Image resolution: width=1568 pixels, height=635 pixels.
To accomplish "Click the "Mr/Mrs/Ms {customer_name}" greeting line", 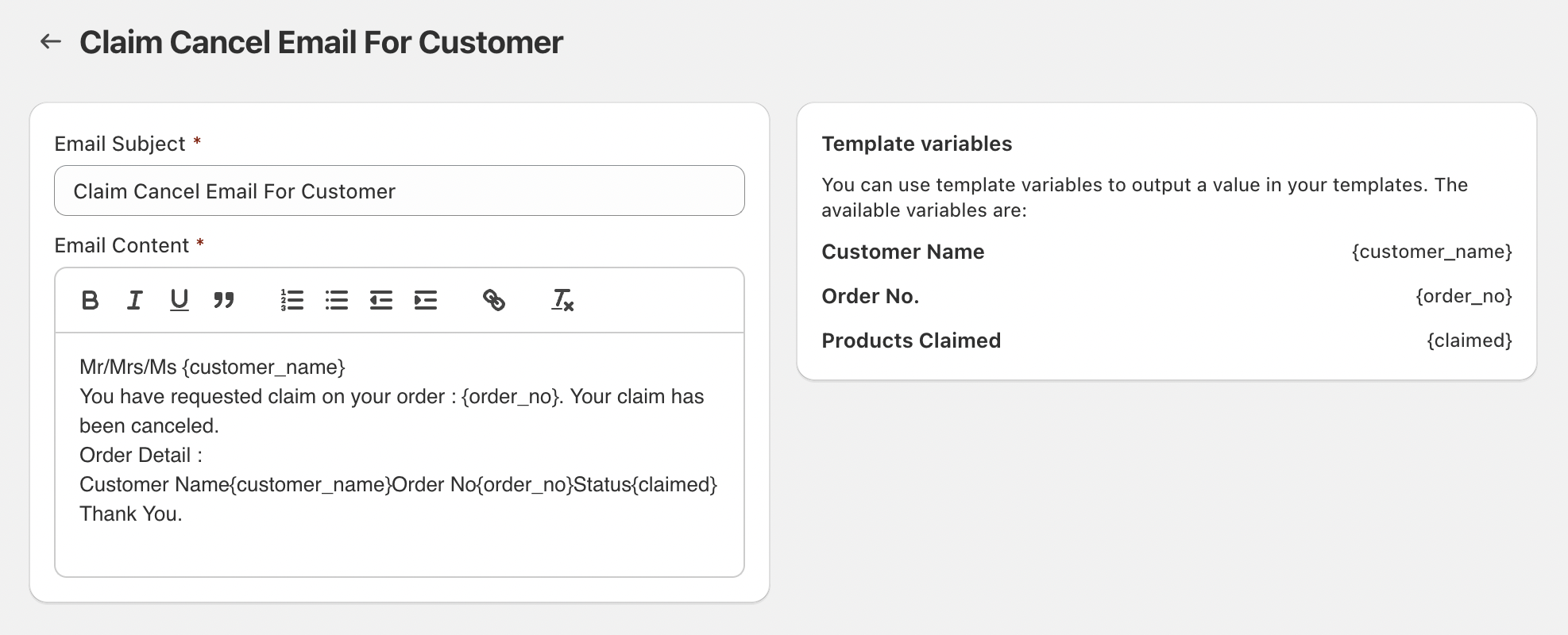I will [x=212, y=368].
